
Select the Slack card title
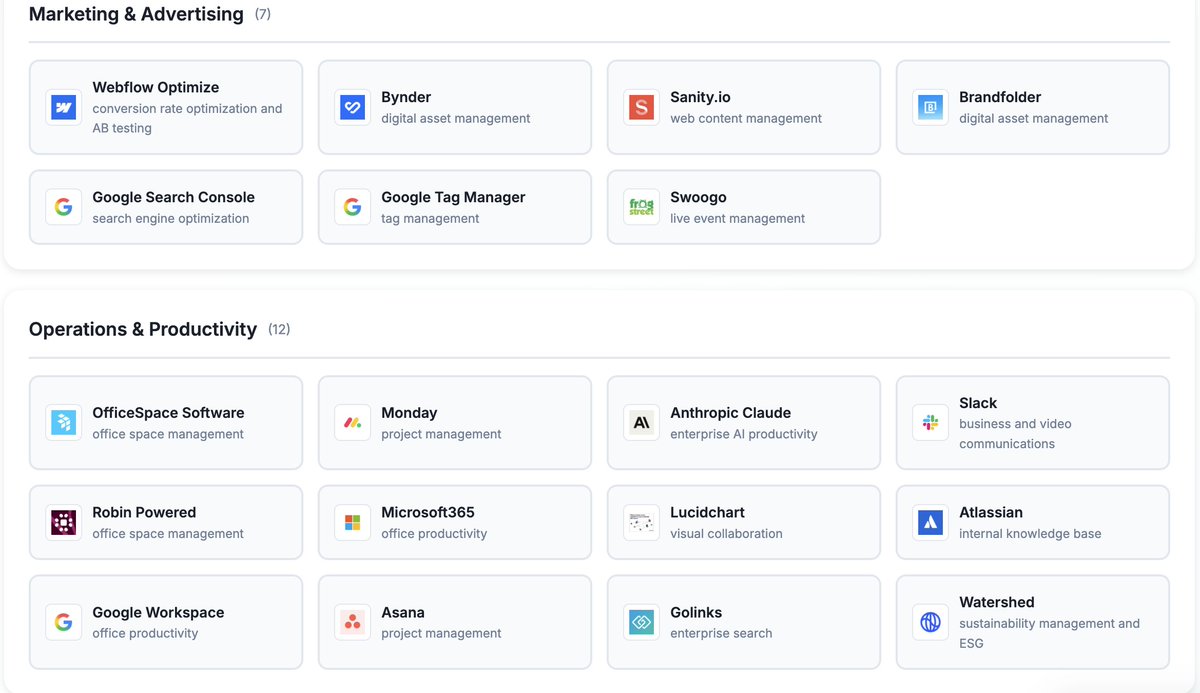[x=978, y=403]
